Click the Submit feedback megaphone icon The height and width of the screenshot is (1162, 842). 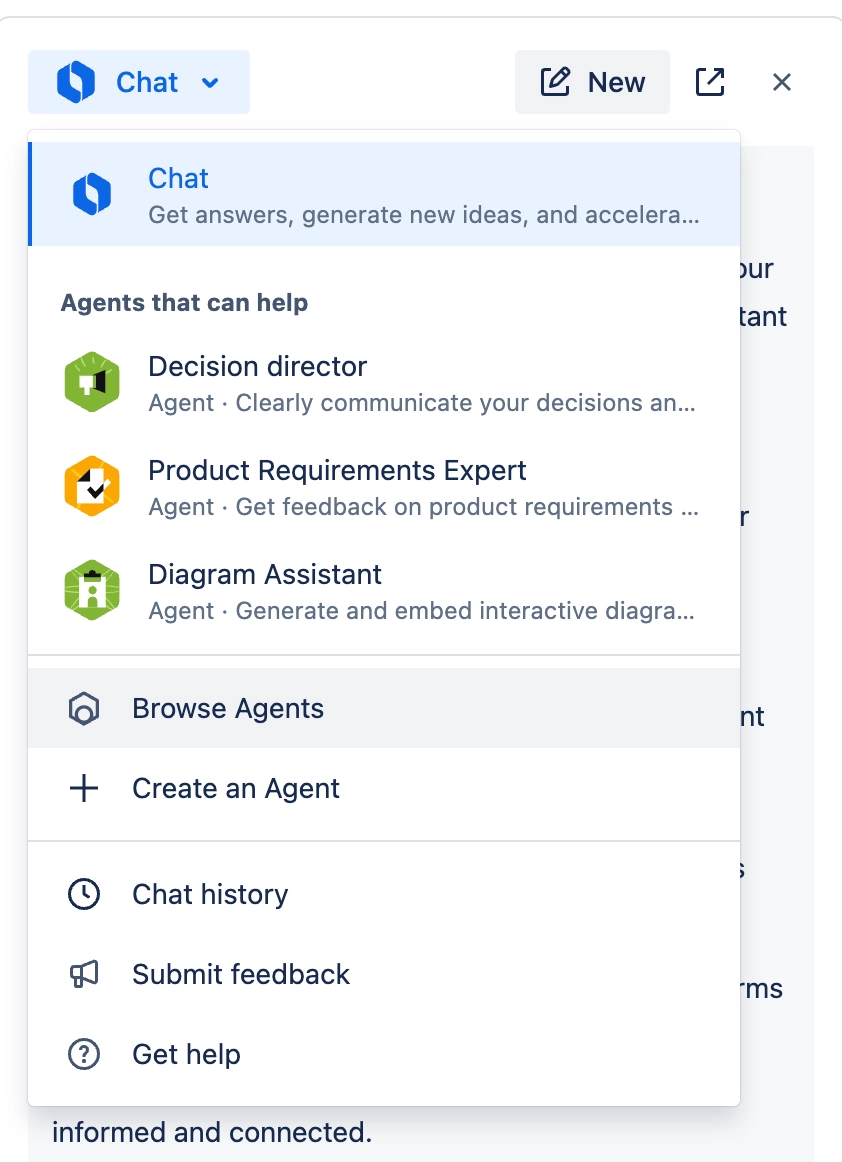[84, 974]
